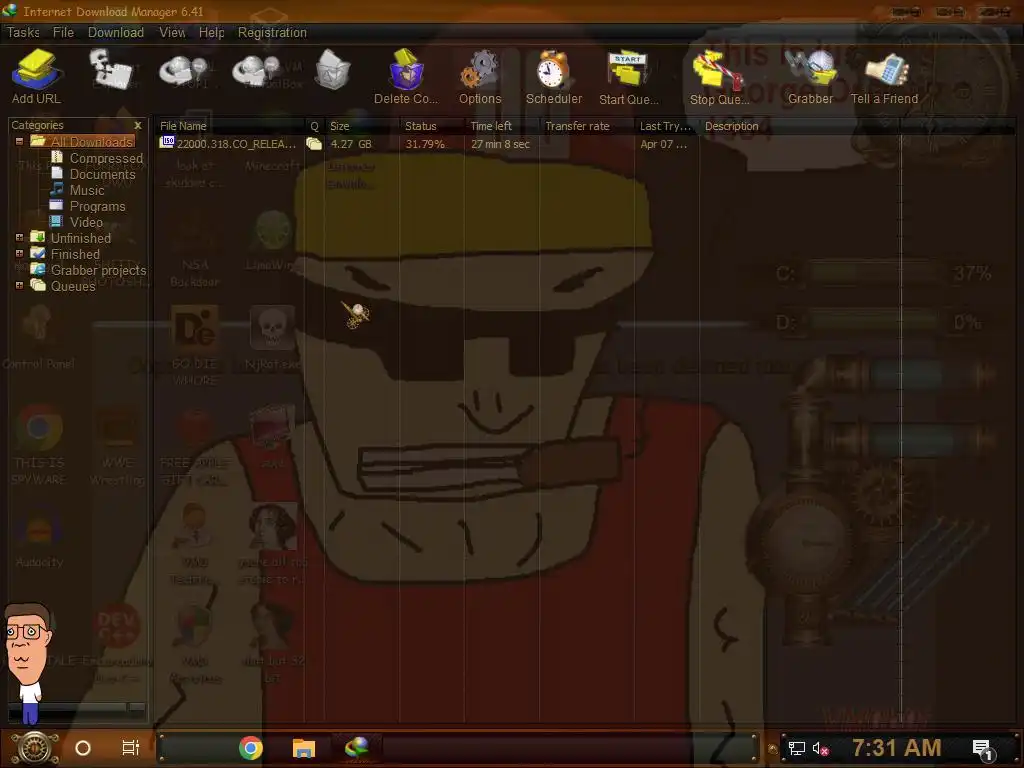Image resolution: width=1024 pixels, height=768 pixels.
Task: Select the Unfinished folder
Action: click(81, 238)
